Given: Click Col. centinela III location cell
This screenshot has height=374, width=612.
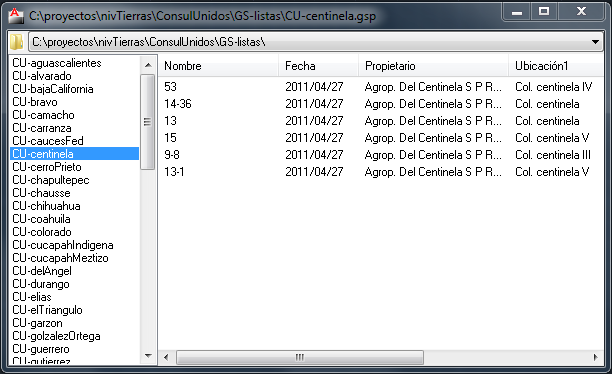Looking at the screenshot, I should pos(553,155).
